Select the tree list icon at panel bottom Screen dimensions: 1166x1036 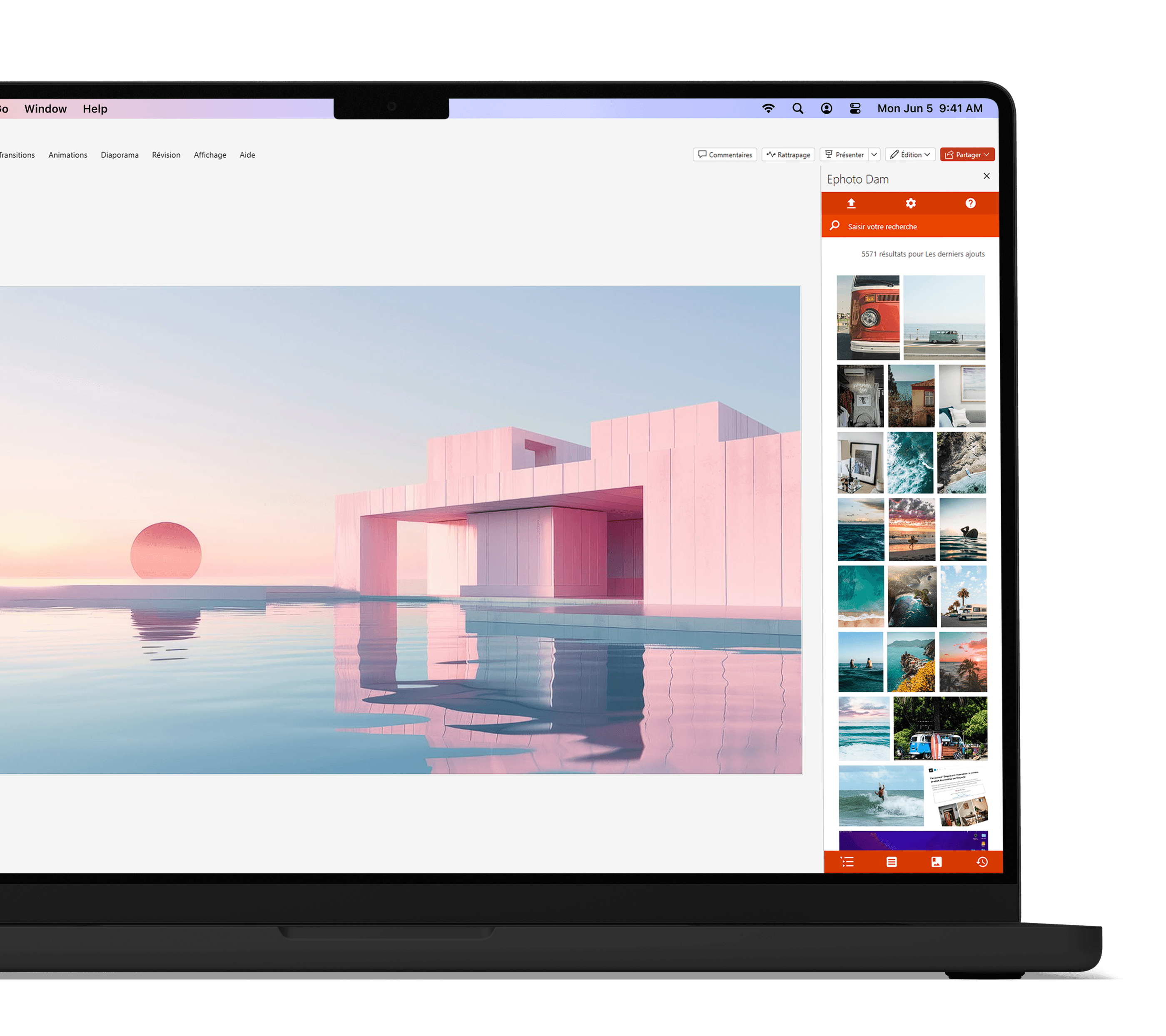coord(848,862)
